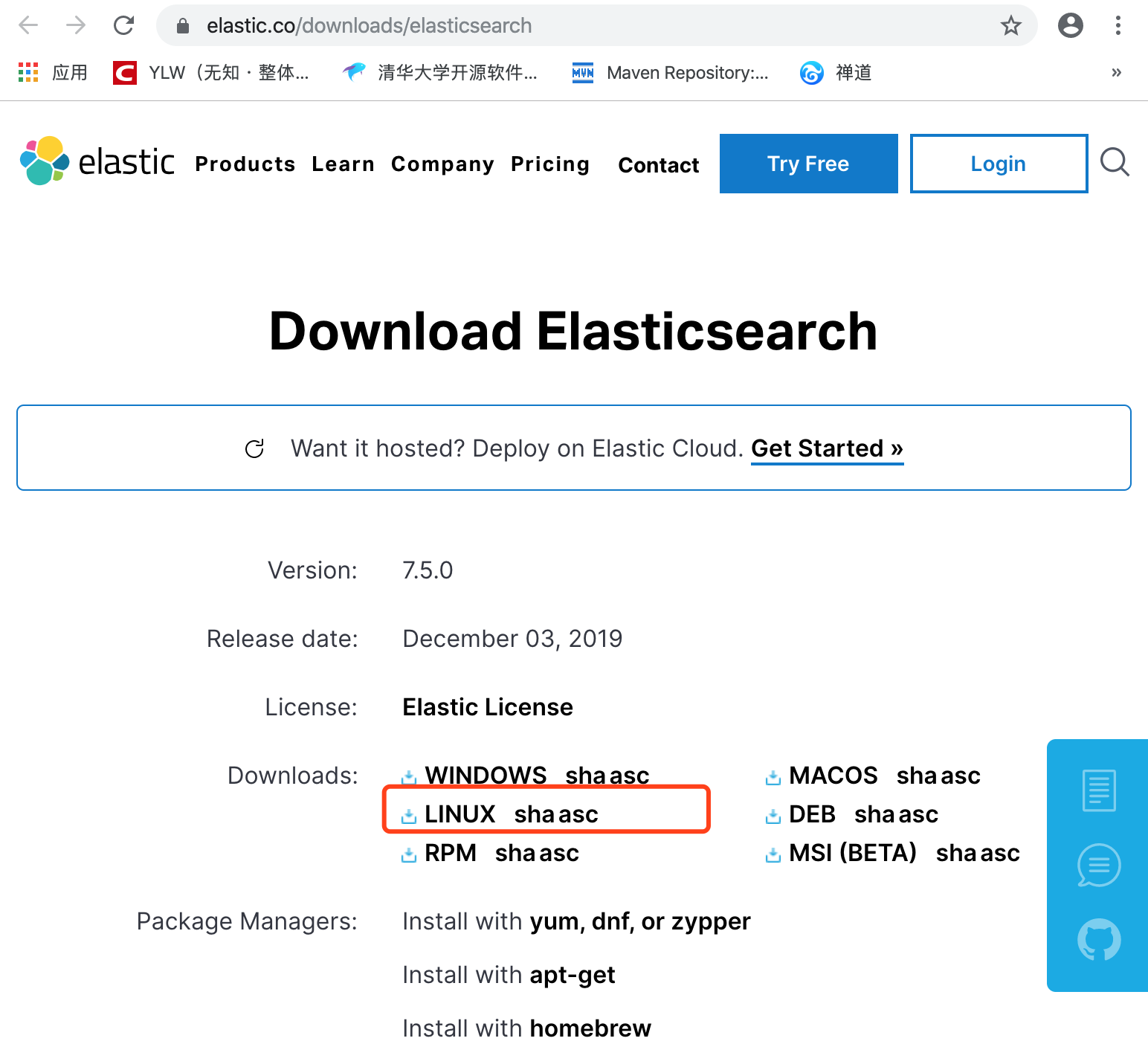Open the YLW bookmark
Screen dimensions: 1148x1044
point(210,72)
